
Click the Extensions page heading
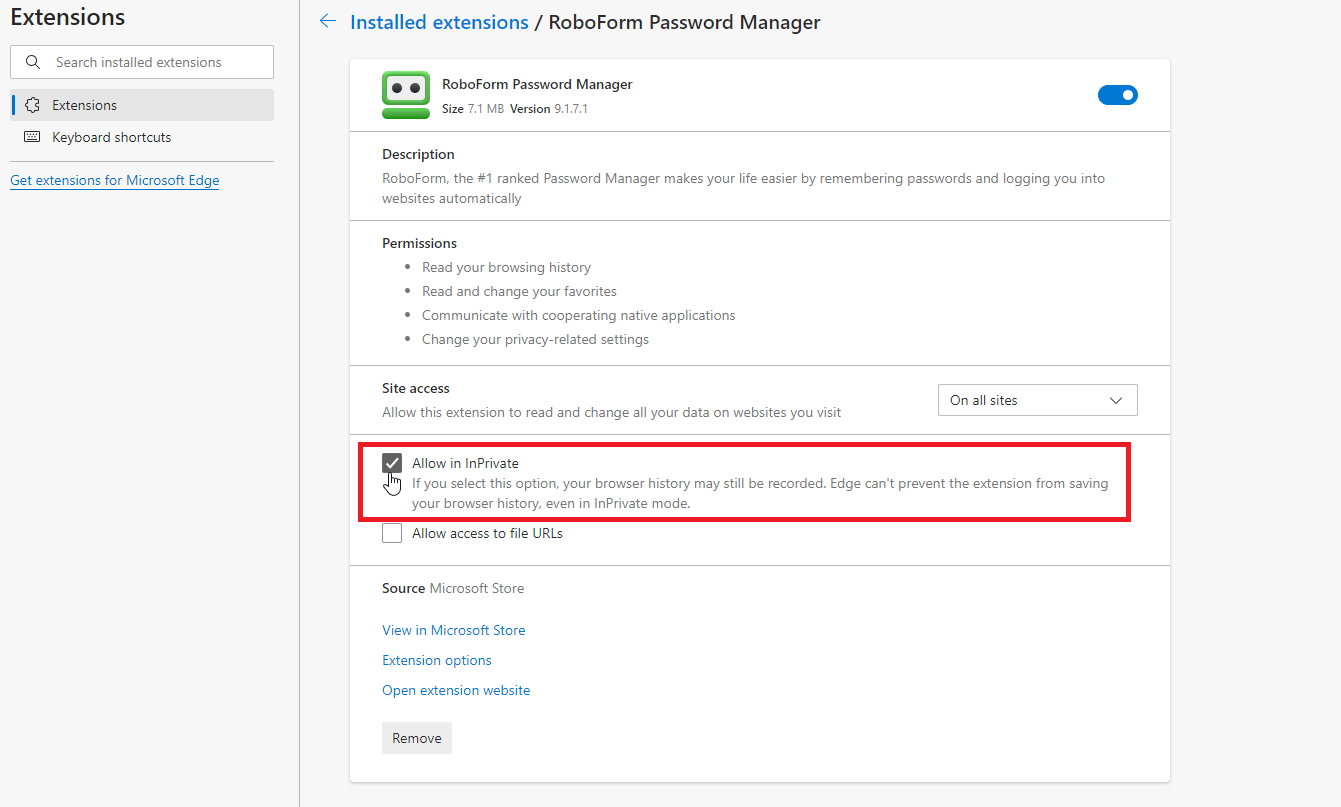tap(68, 17)
